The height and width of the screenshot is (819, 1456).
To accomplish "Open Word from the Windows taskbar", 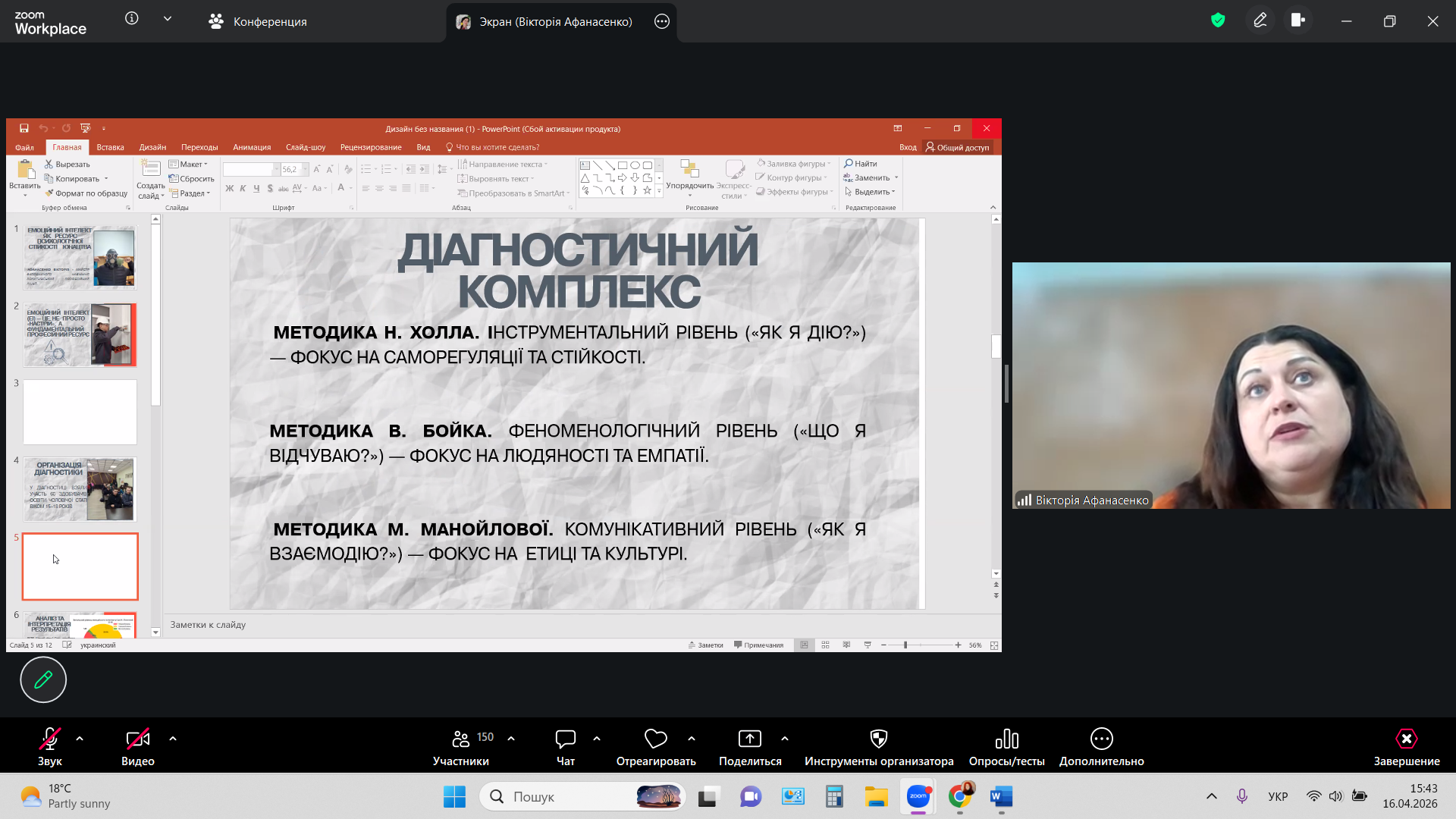I will [x=1001, y=797].
